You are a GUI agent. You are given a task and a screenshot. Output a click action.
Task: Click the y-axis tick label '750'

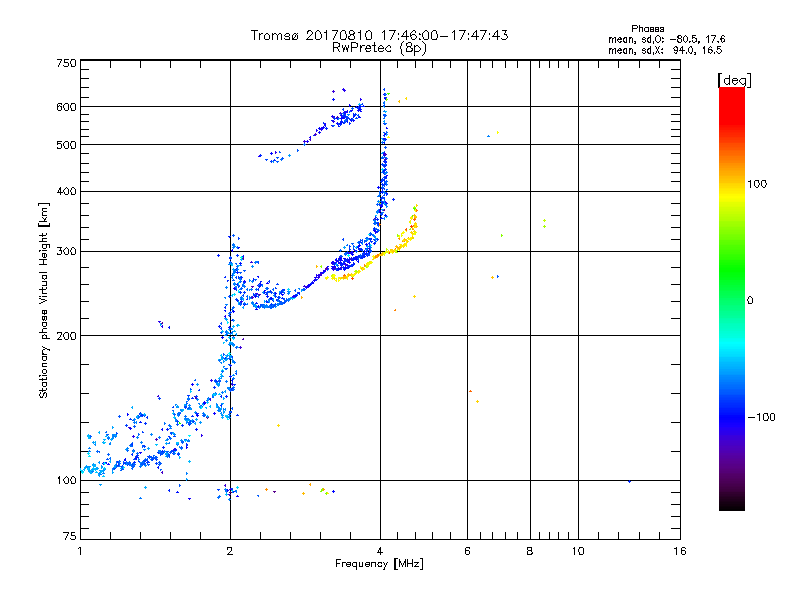(x=66, y=63)
